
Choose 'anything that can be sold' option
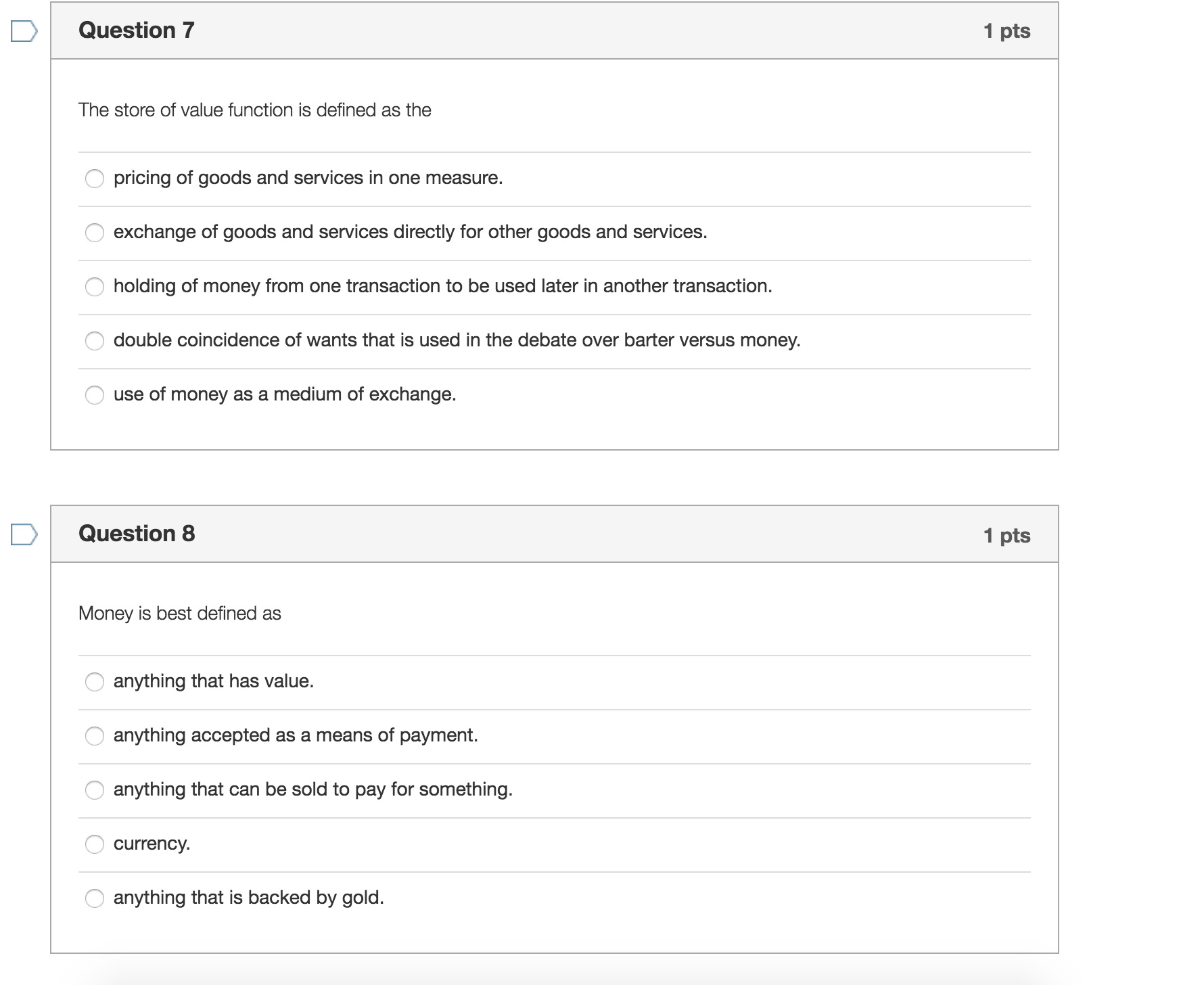[x=95, y=790]
